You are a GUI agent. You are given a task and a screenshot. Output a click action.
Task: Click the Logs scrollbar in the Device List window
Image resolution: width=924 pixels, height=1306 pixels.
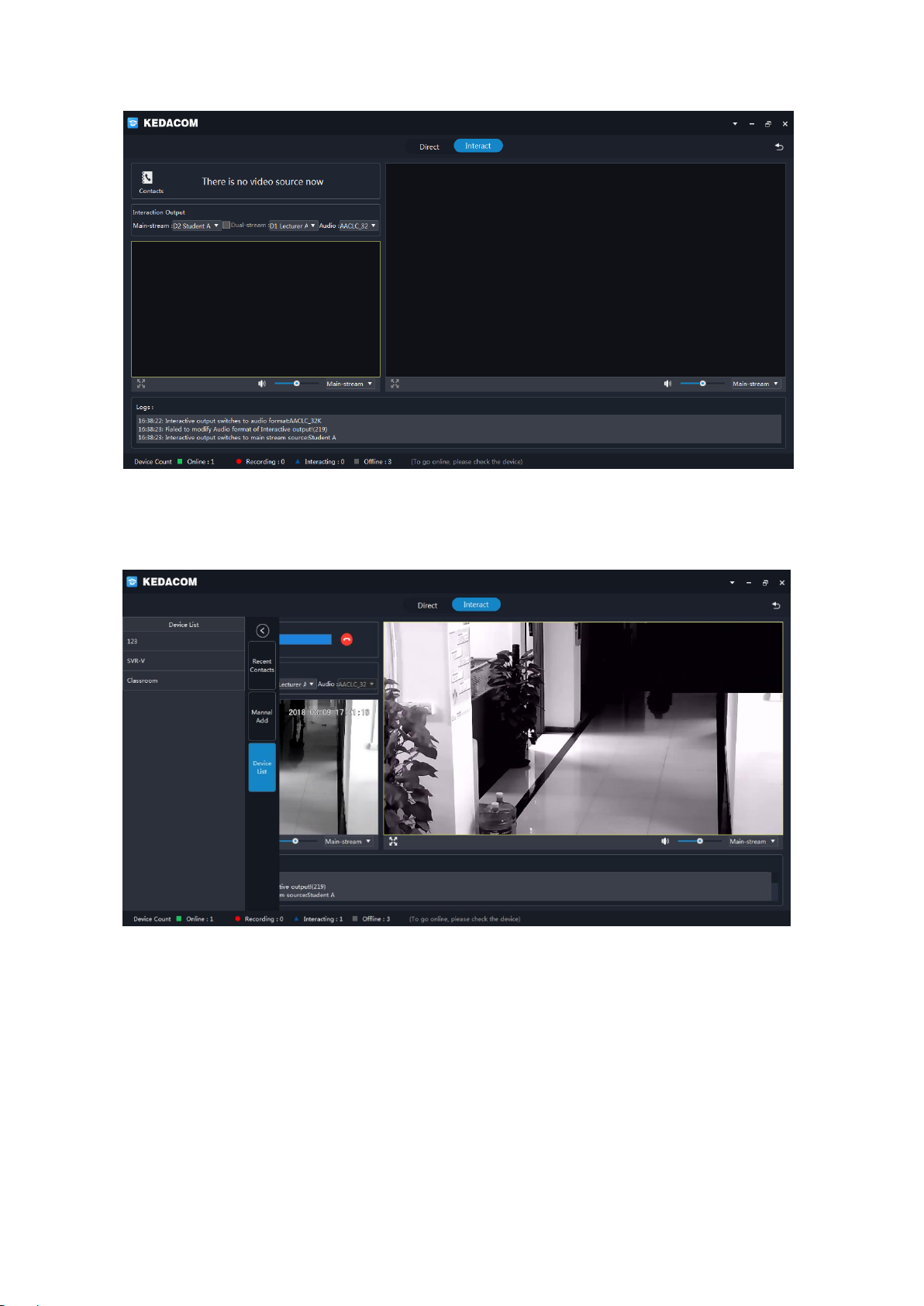(775, 887)
